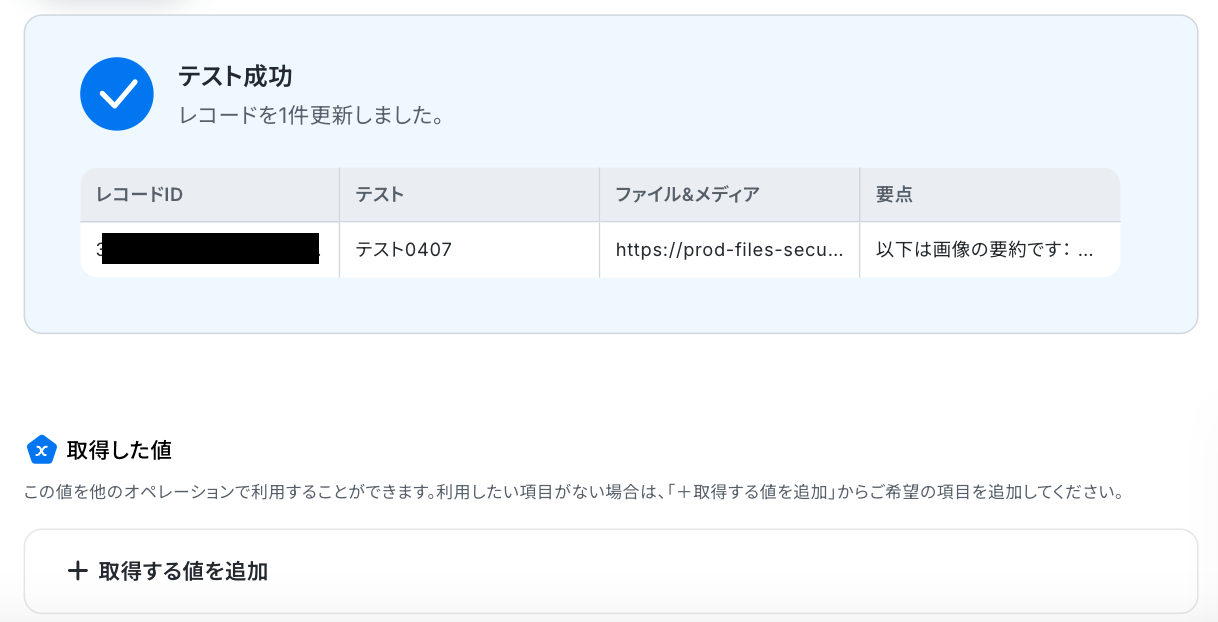Screen dimensions: 1218x622
Task: Open the https://prod-files-secu... URL cell
Action: pyautogui.click(x=728, y=249)
